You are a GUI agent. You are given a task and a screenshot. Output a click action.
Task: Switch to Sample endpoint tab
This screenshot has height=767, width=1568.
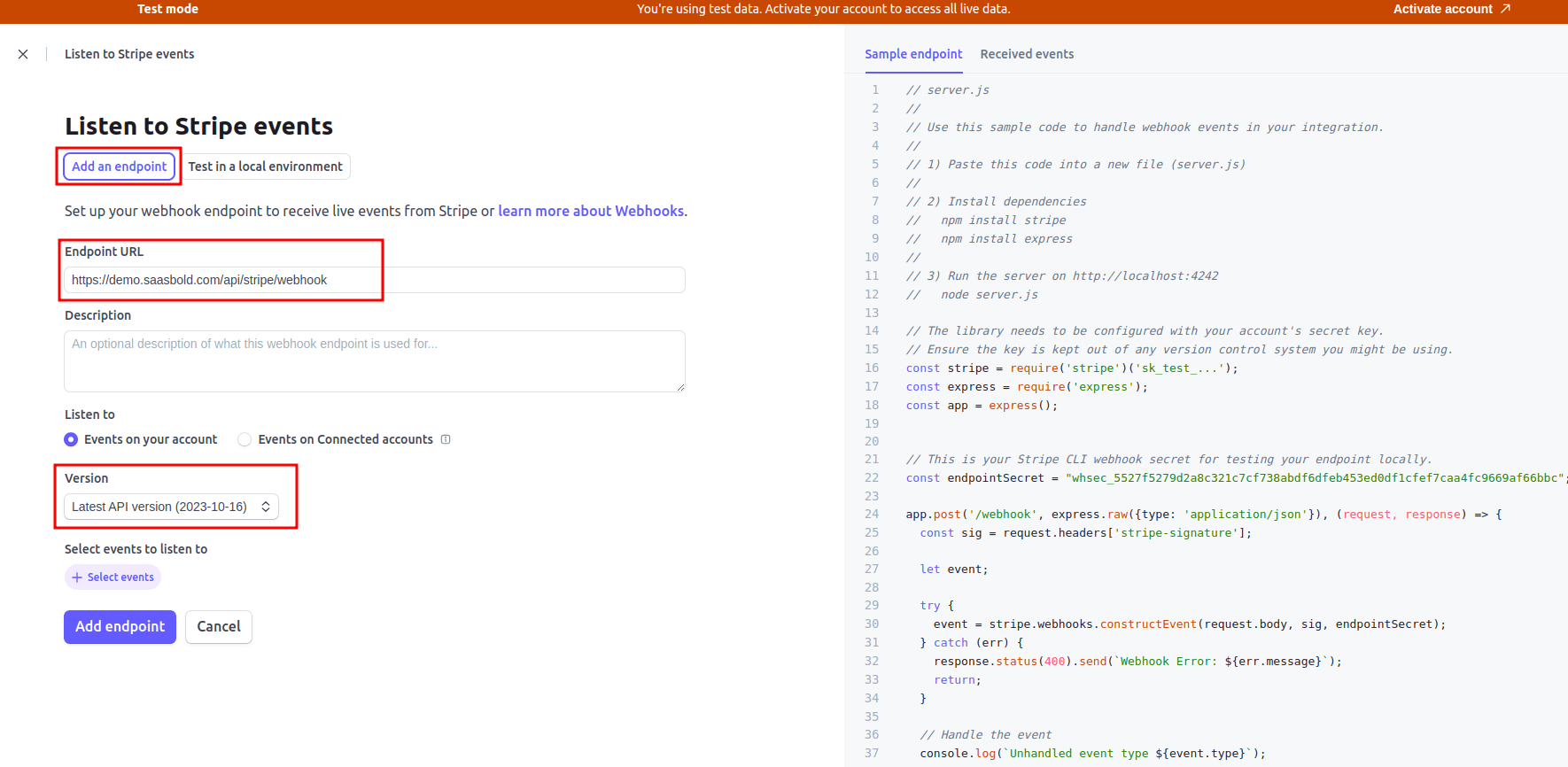912,54
